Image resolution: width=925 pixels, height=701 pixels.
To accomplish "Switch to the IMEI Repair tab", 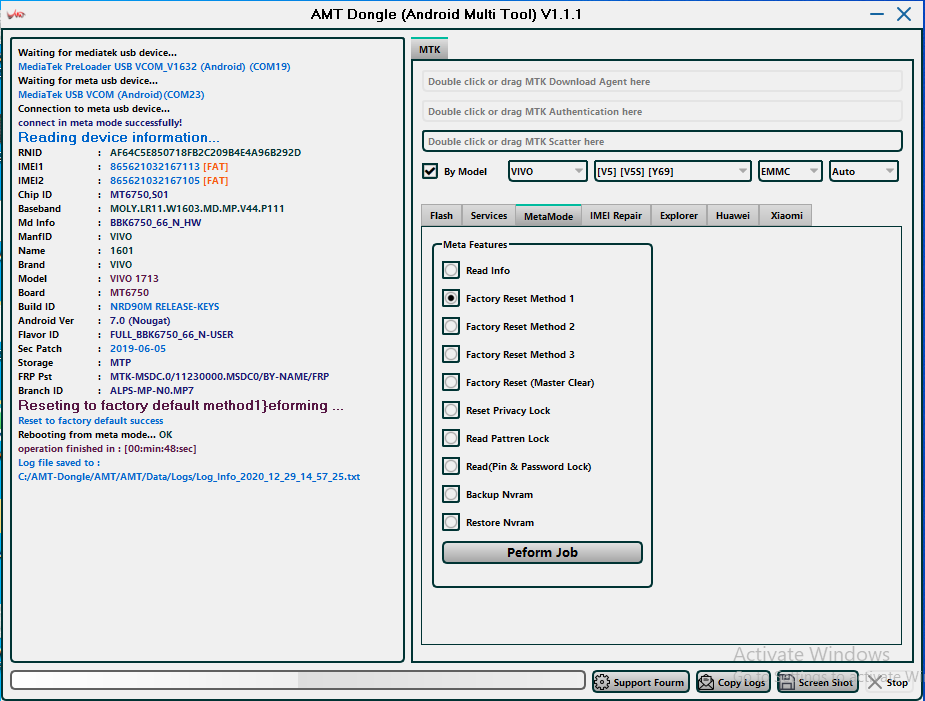I will point(616,215).
